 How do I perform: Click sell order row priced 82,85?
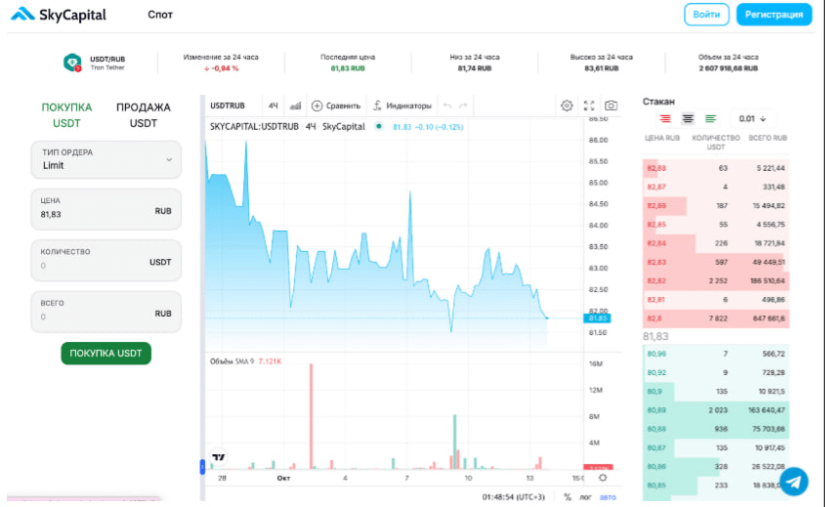(716, 225)
